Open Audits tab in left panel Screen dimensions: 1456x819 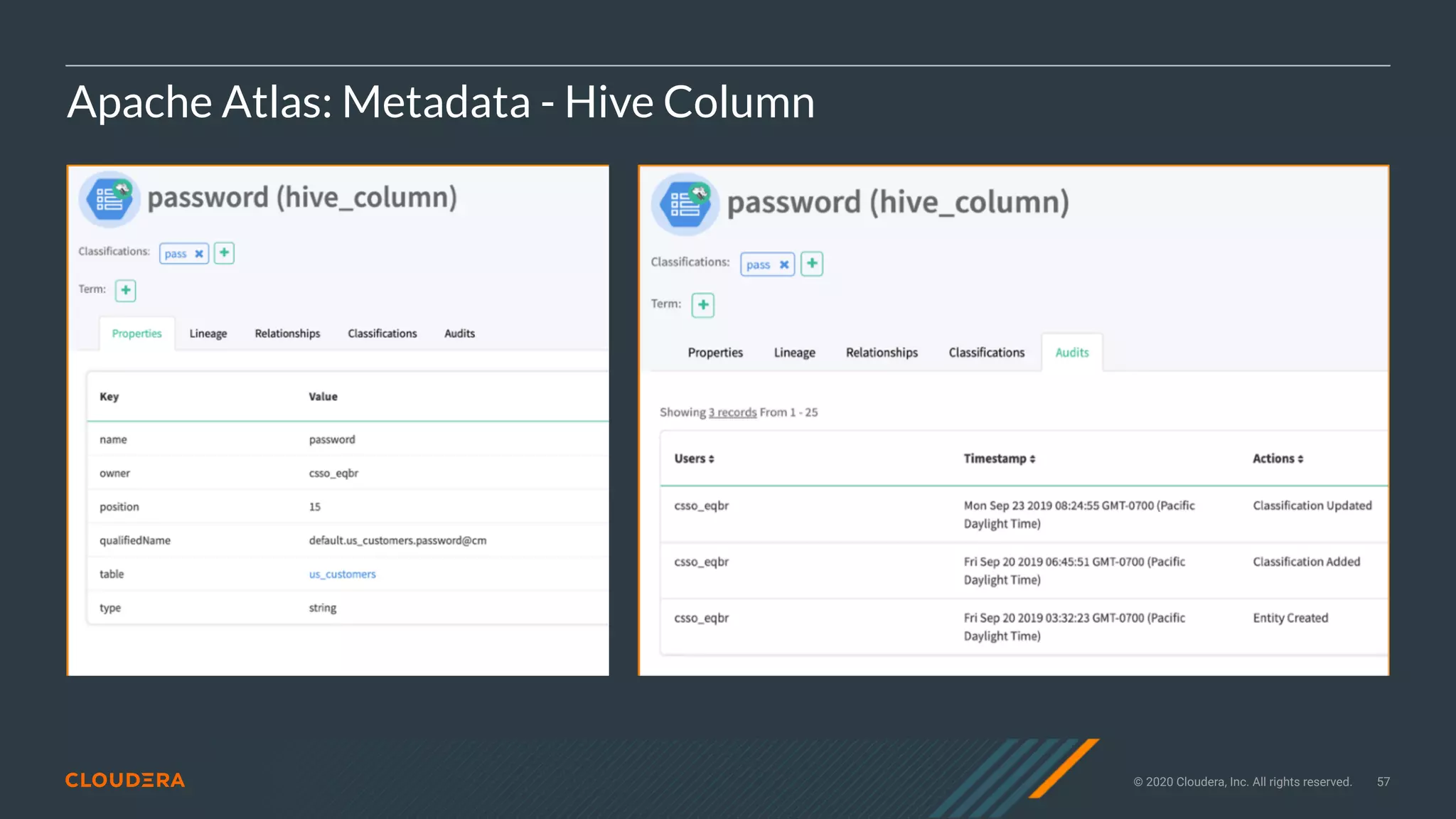coord(459,333)
